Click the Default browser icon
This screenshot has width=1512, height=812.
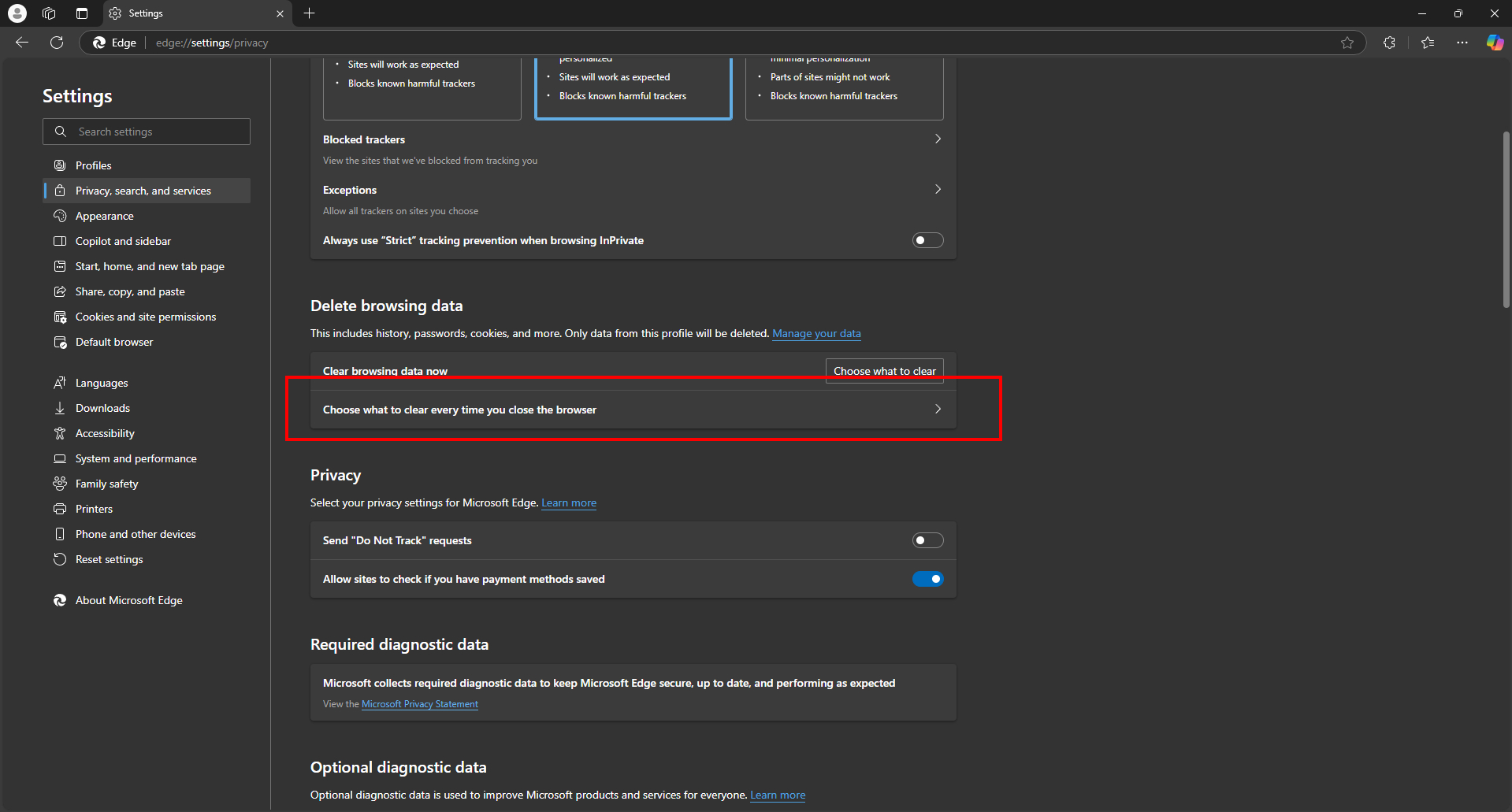coord(60,342)
